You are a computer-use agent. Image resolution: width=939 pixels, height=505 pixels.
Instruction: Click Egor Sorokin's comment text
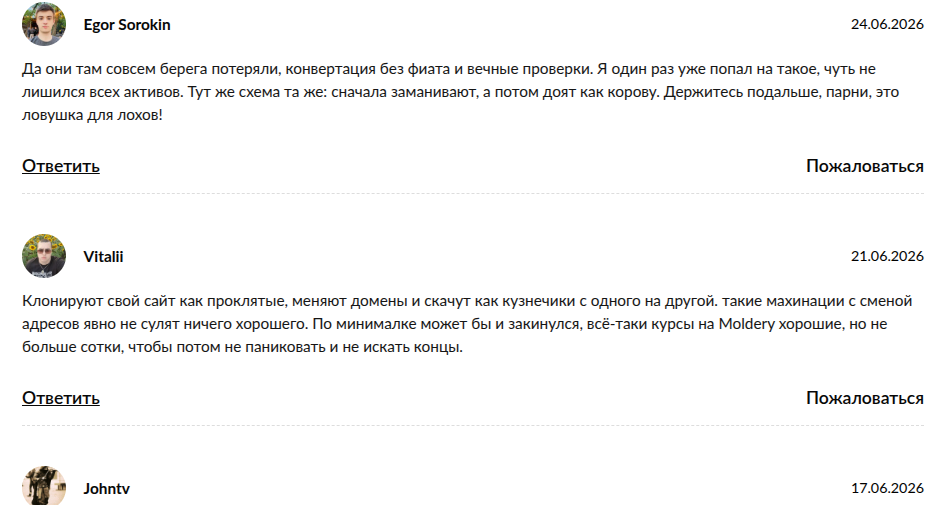pos(461,92)
